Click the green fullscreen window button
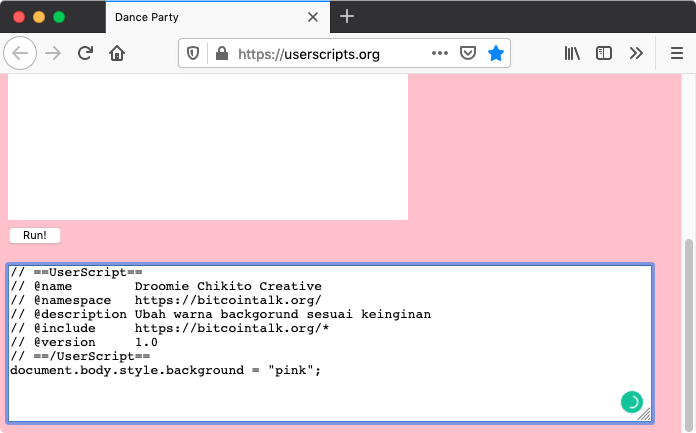 pos(59,17)
